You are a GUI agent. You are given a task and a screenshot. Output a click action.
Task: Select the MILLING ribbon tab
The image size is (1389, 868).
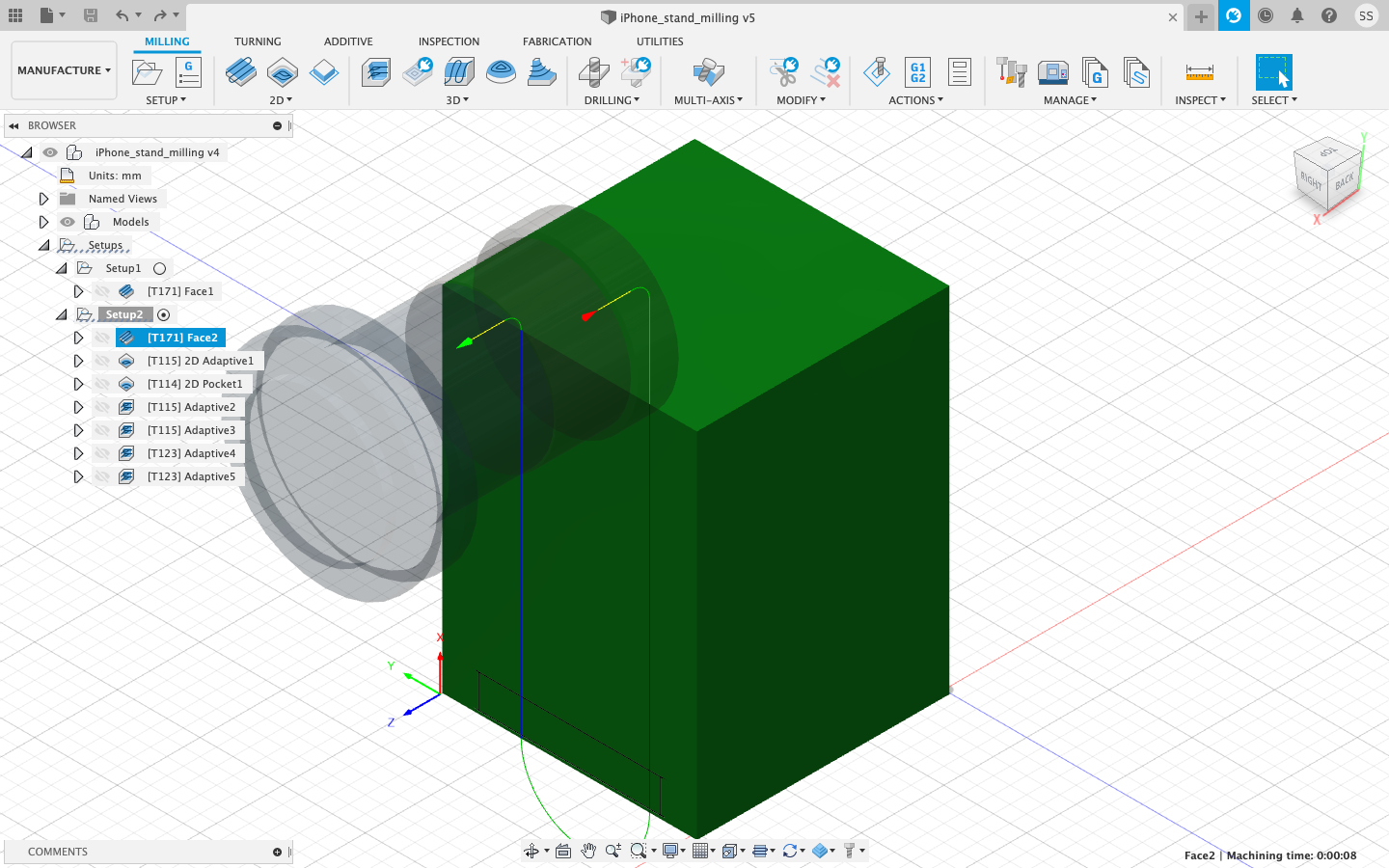[167, 41]
